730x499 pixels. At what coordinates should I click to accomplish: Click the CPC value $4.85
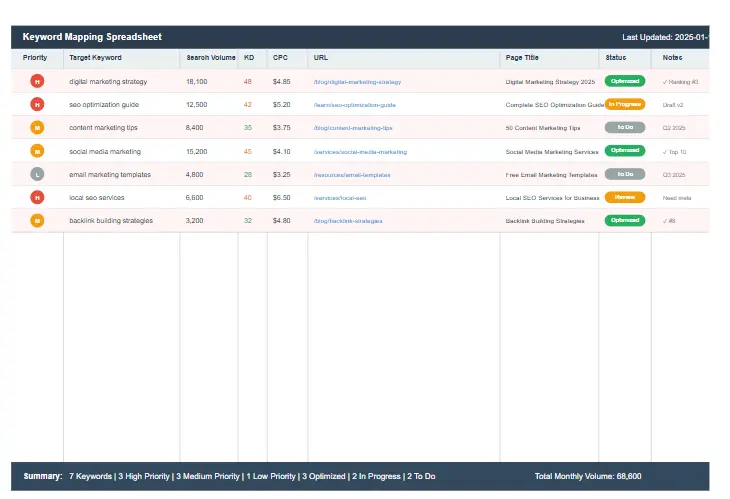point(282,81)
